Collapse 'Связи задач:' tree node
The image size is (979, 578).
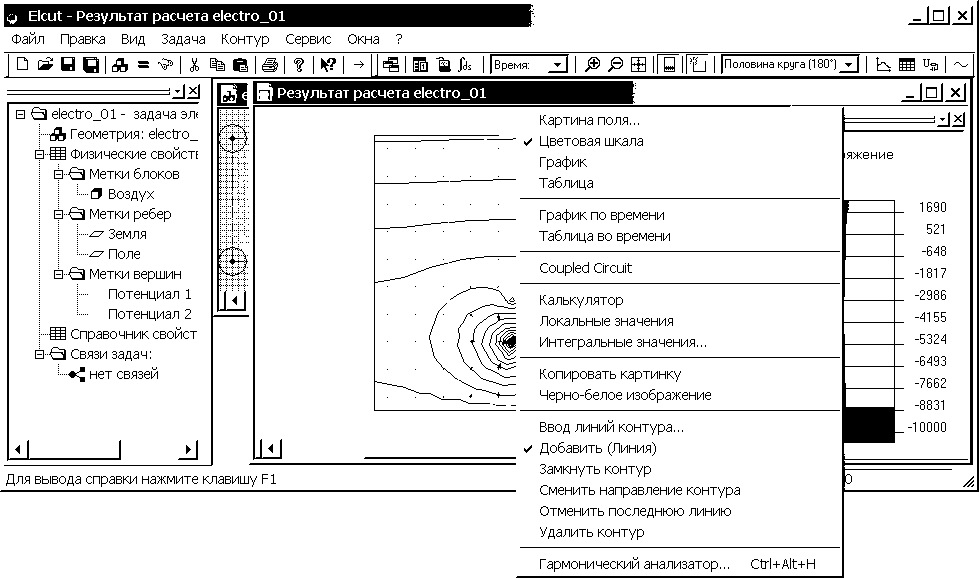tap(39, 354)
